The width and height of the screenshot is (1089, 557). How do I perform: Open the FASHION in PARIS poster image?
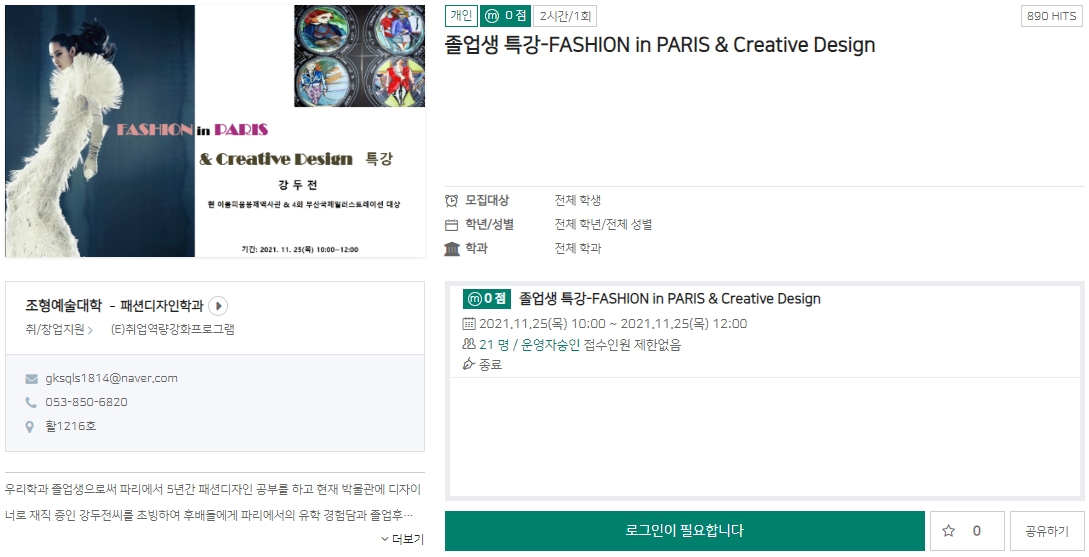click(215, 131)
